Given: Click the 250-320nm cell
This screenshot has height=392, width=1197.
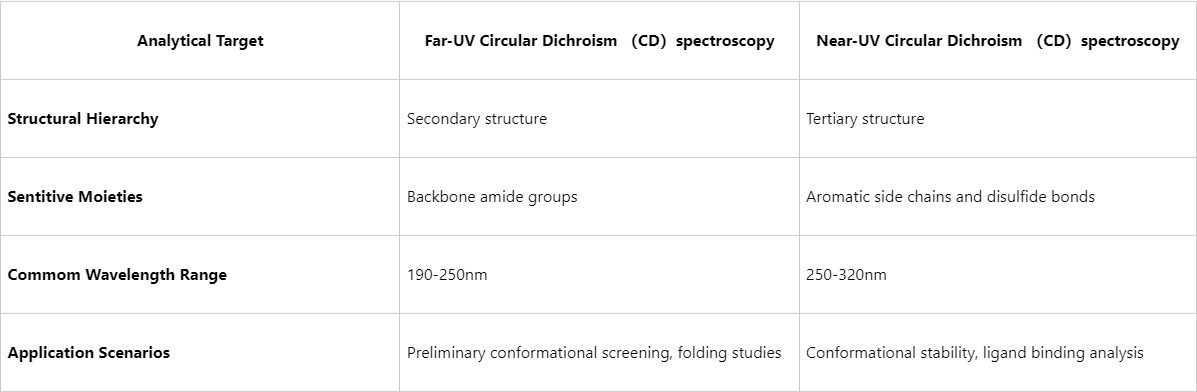Looking at the screenshot, I should [x=998, y=274].
